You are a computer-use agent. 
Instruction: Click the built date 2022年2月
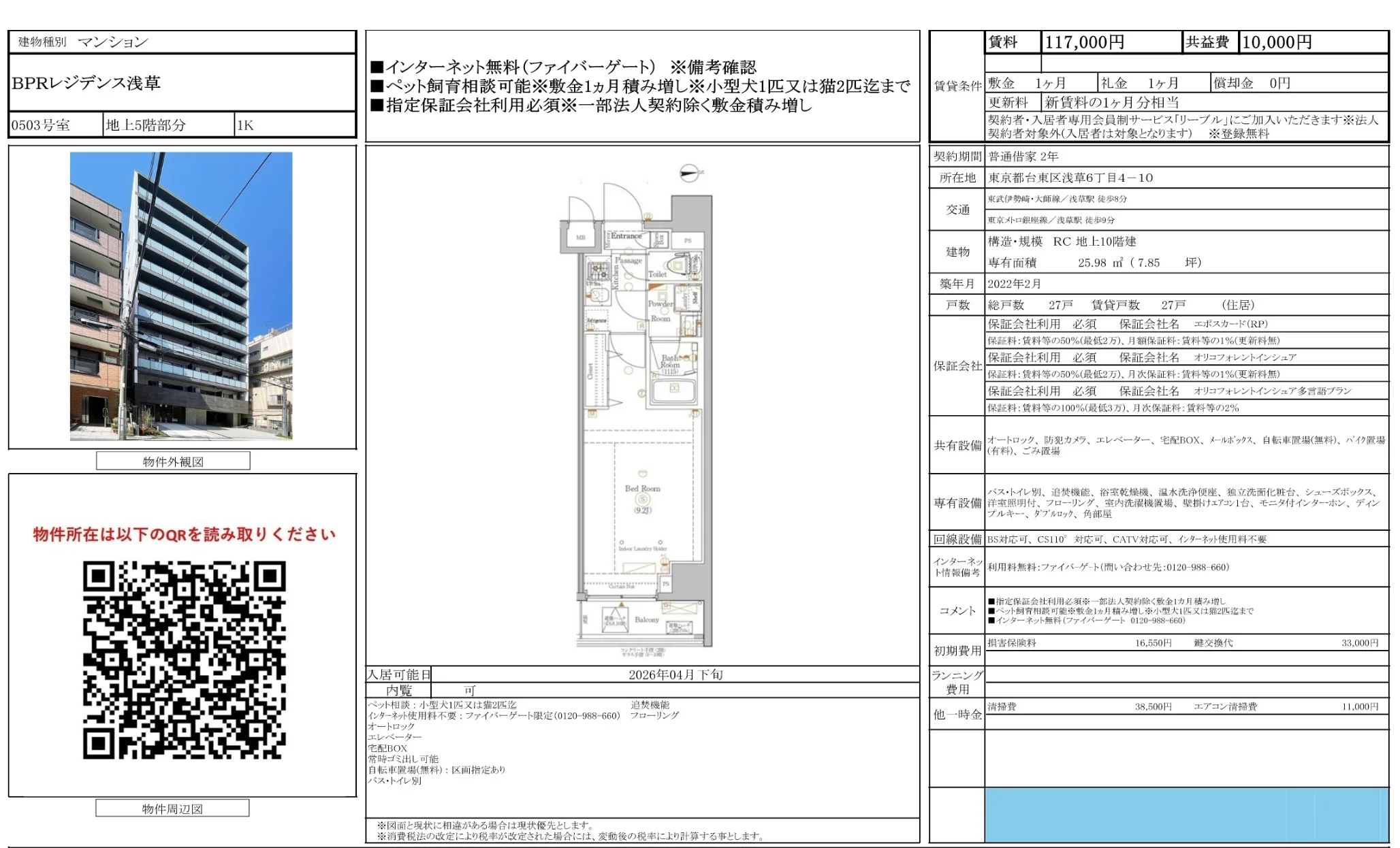pyautogui.click(x=1015, y=284)
